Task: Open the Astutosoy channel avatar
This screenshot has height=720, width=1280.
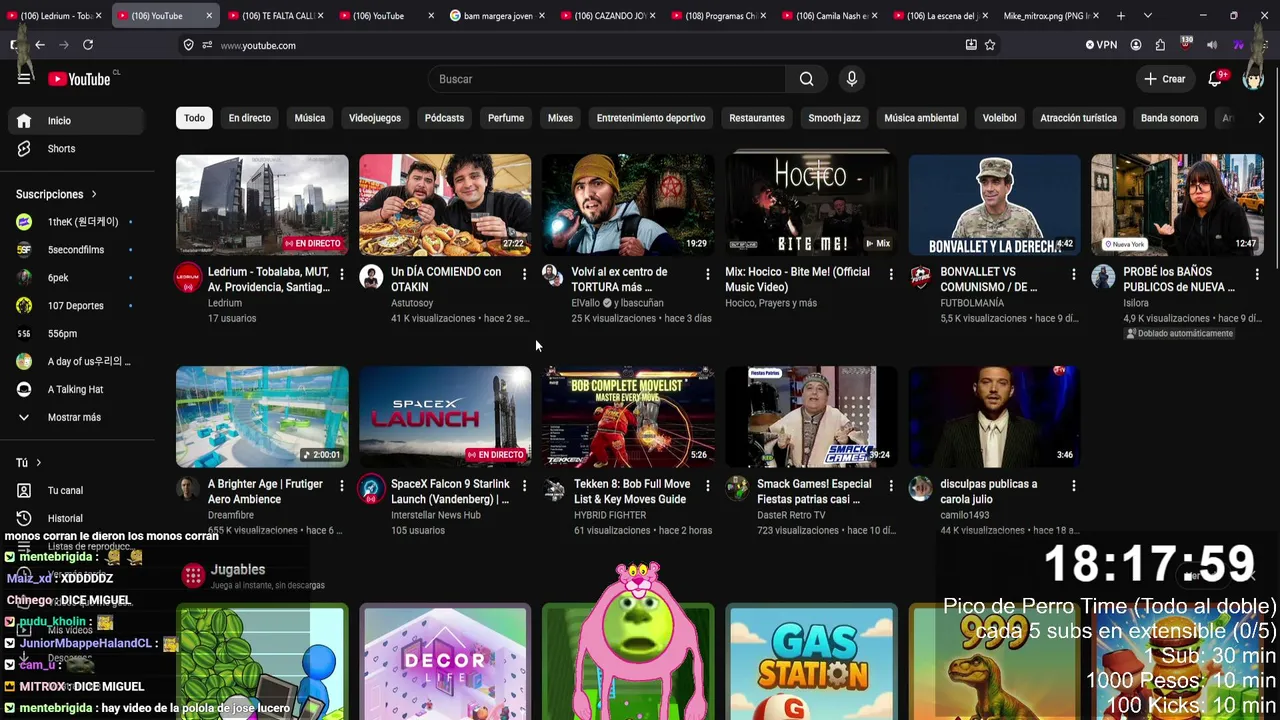Action: coord(371,277)
